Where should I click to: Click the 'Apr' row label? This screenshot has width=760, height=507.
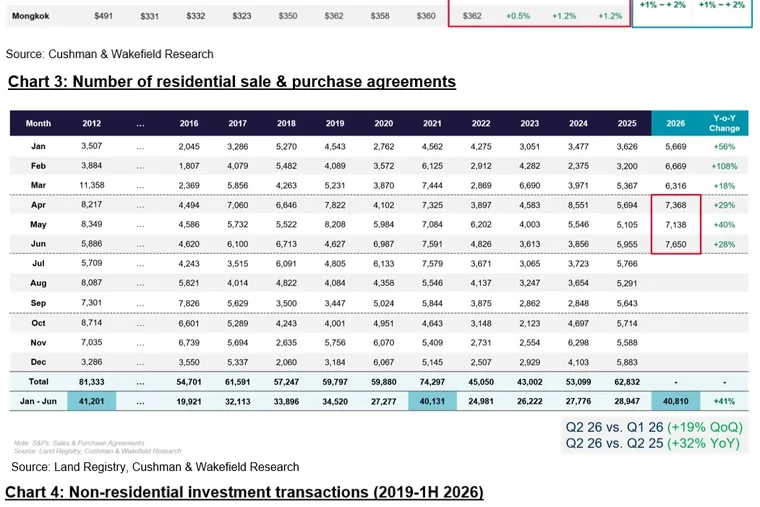38,205
